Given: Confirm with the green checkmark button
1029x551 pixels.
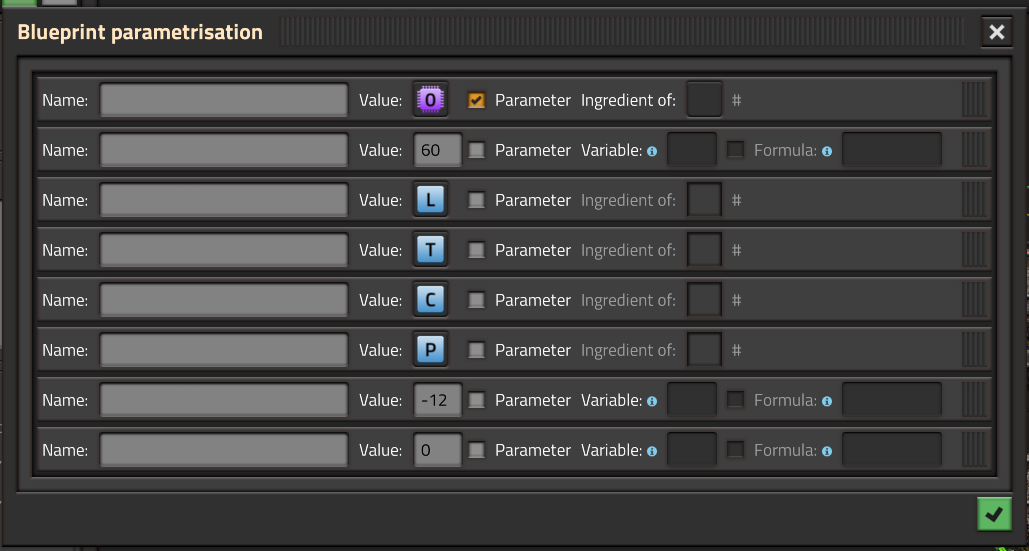Looking at the screenshot, I should pos(994,514).
